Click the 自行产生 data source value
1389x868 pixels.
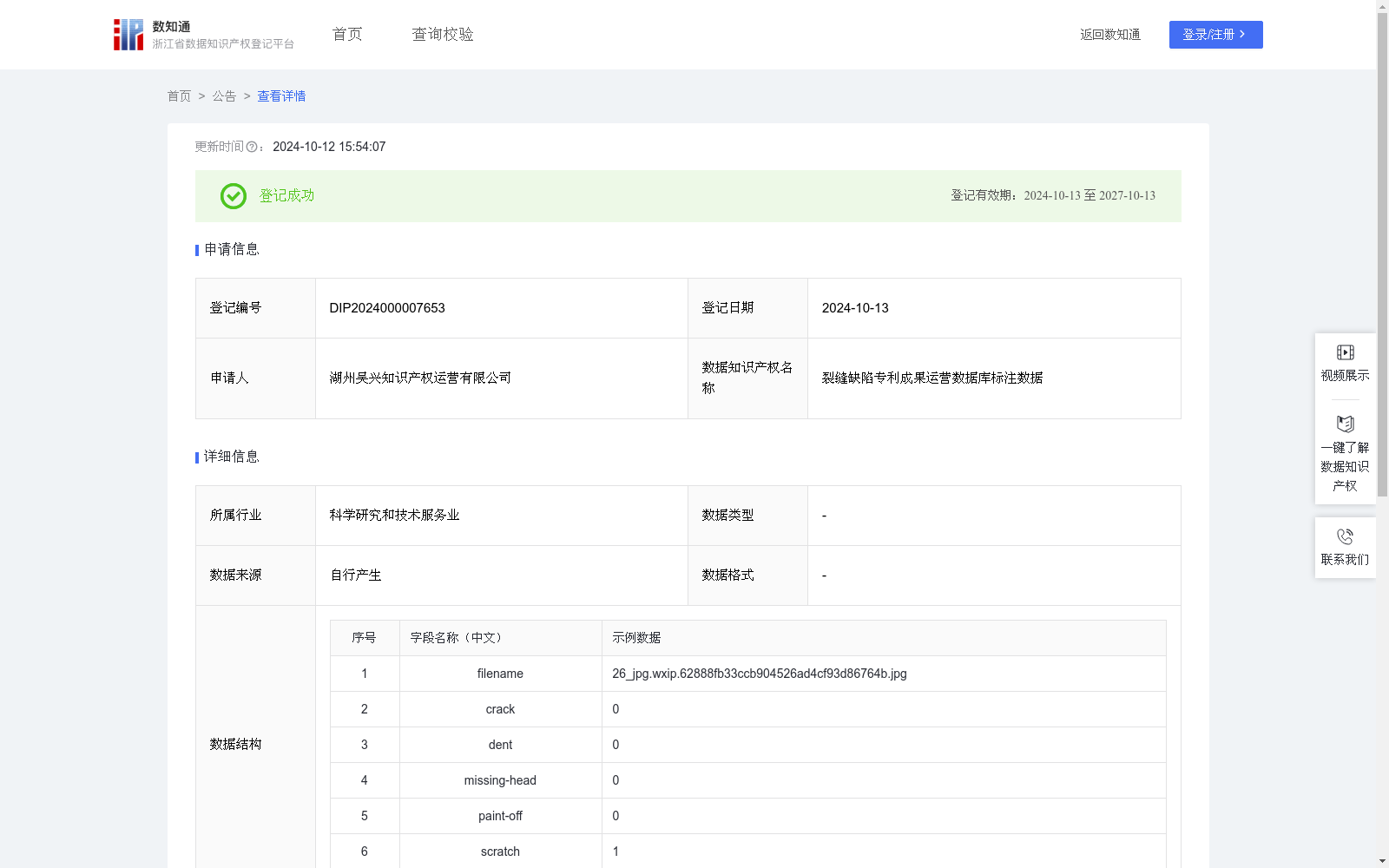pos(356,575)
